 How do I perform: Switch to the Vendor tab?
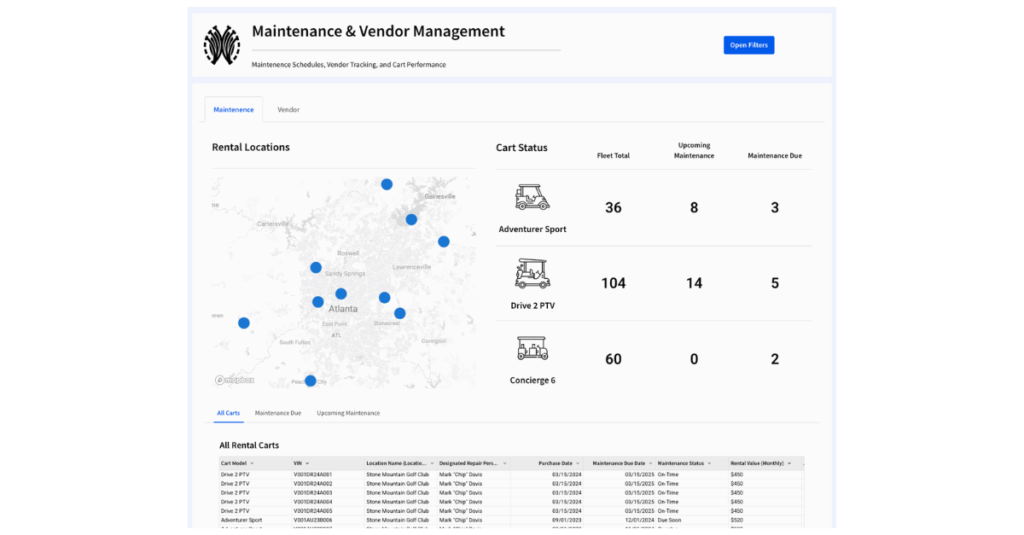pyautogui.click(x=288, y=110)
